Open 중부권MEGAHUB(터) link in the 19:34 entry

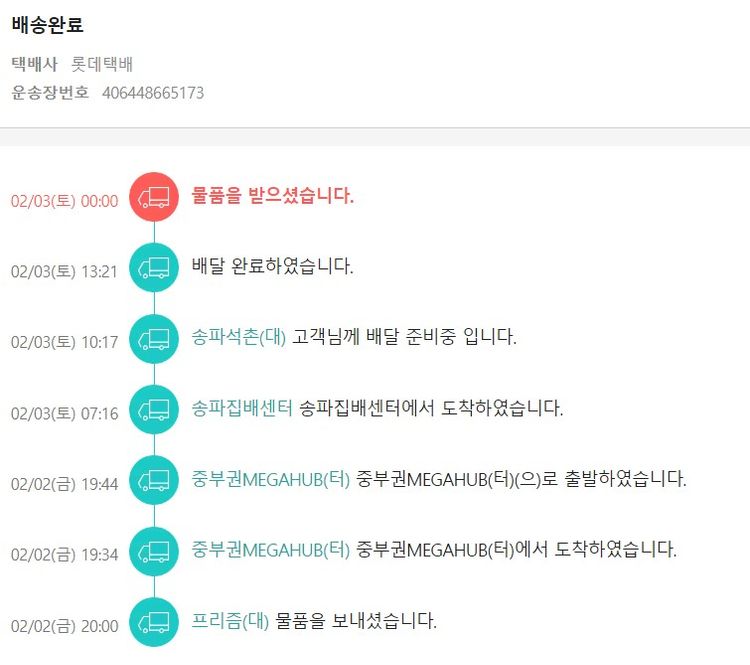coord(271,550)
